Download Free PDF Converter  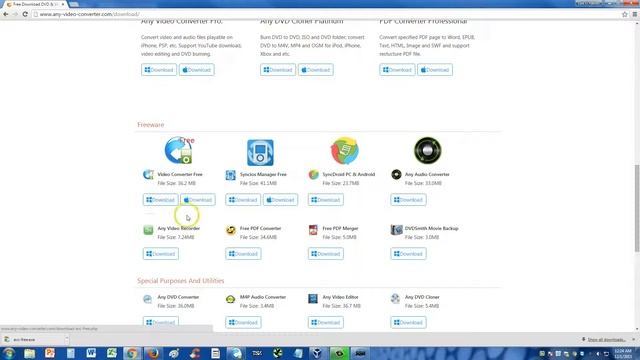pos(243,253)
